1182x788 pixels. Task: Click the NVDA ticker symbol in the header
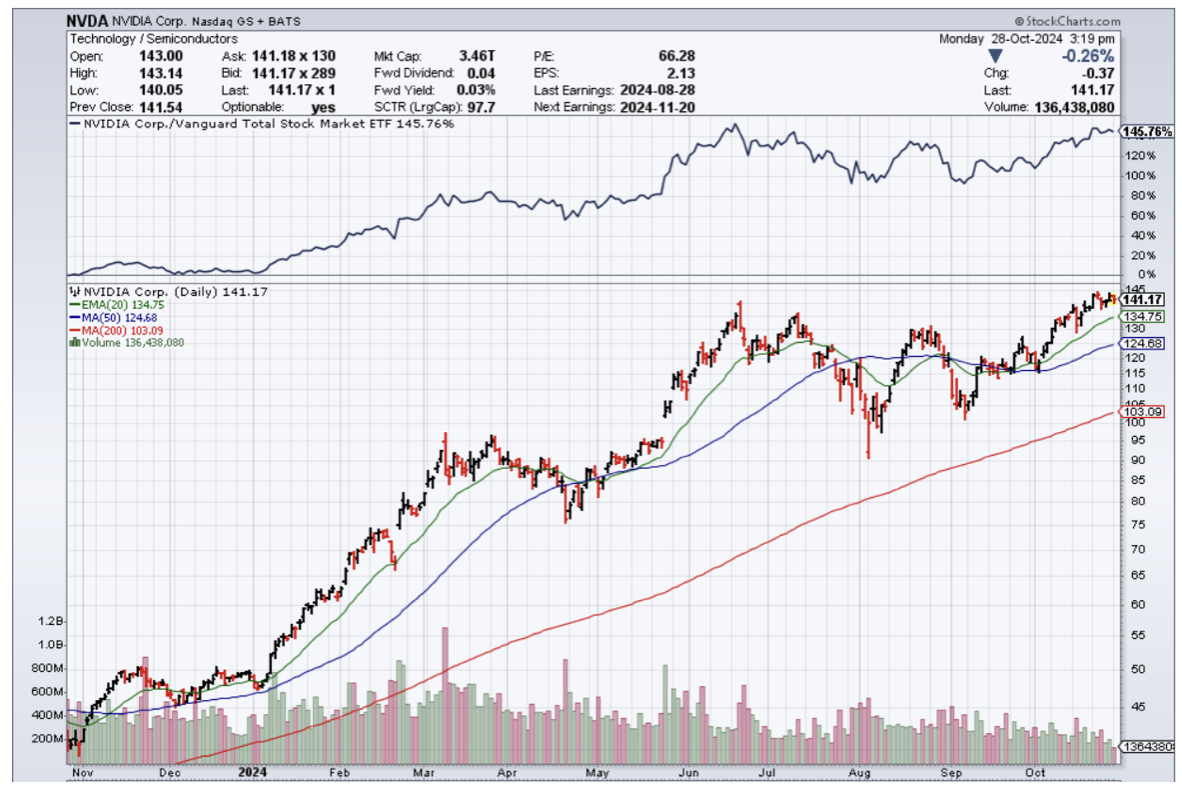[x=88, y=20]
